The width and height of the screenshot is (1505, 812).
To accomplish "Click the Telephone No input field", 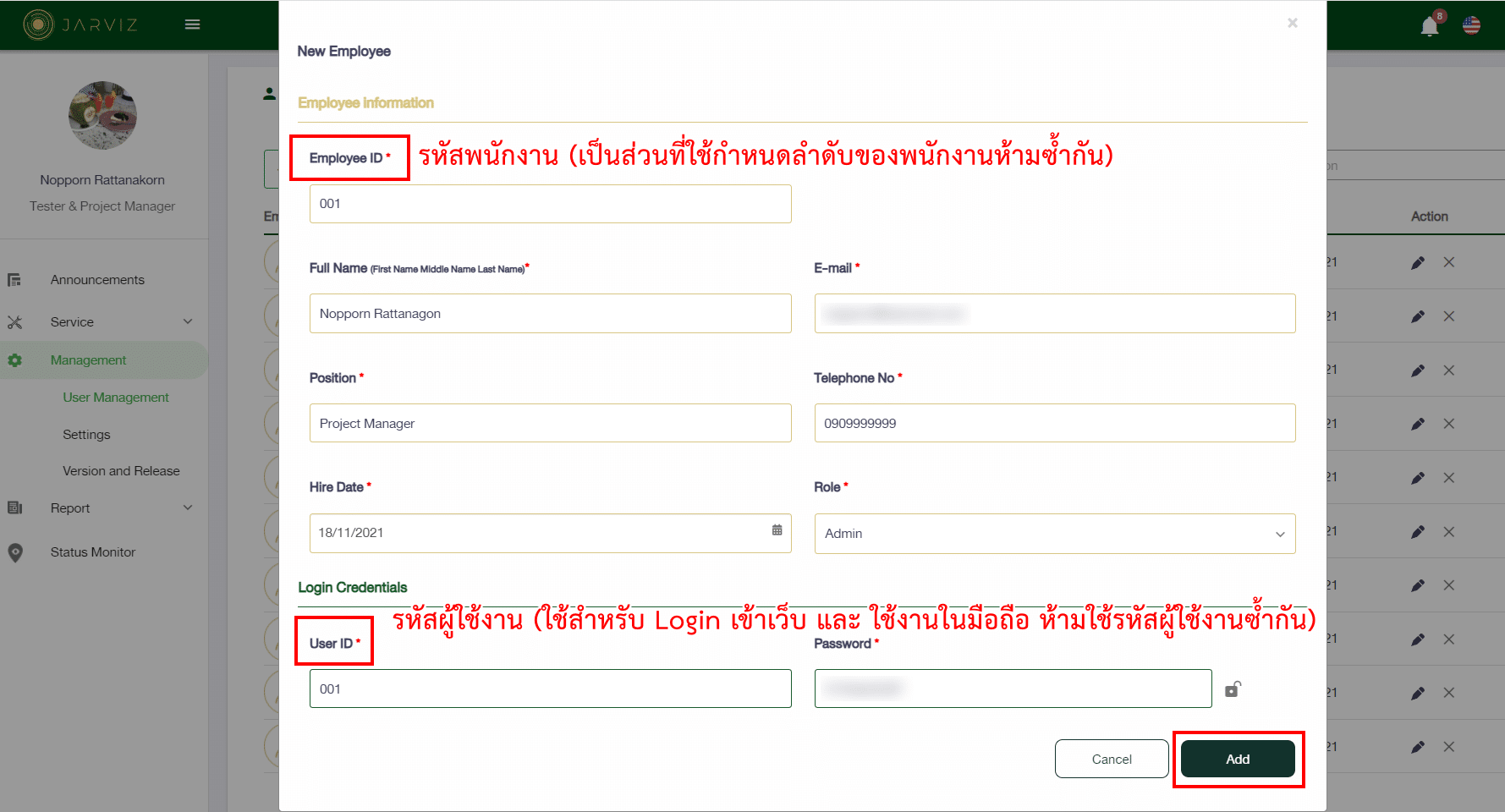I will [1054, 423].
